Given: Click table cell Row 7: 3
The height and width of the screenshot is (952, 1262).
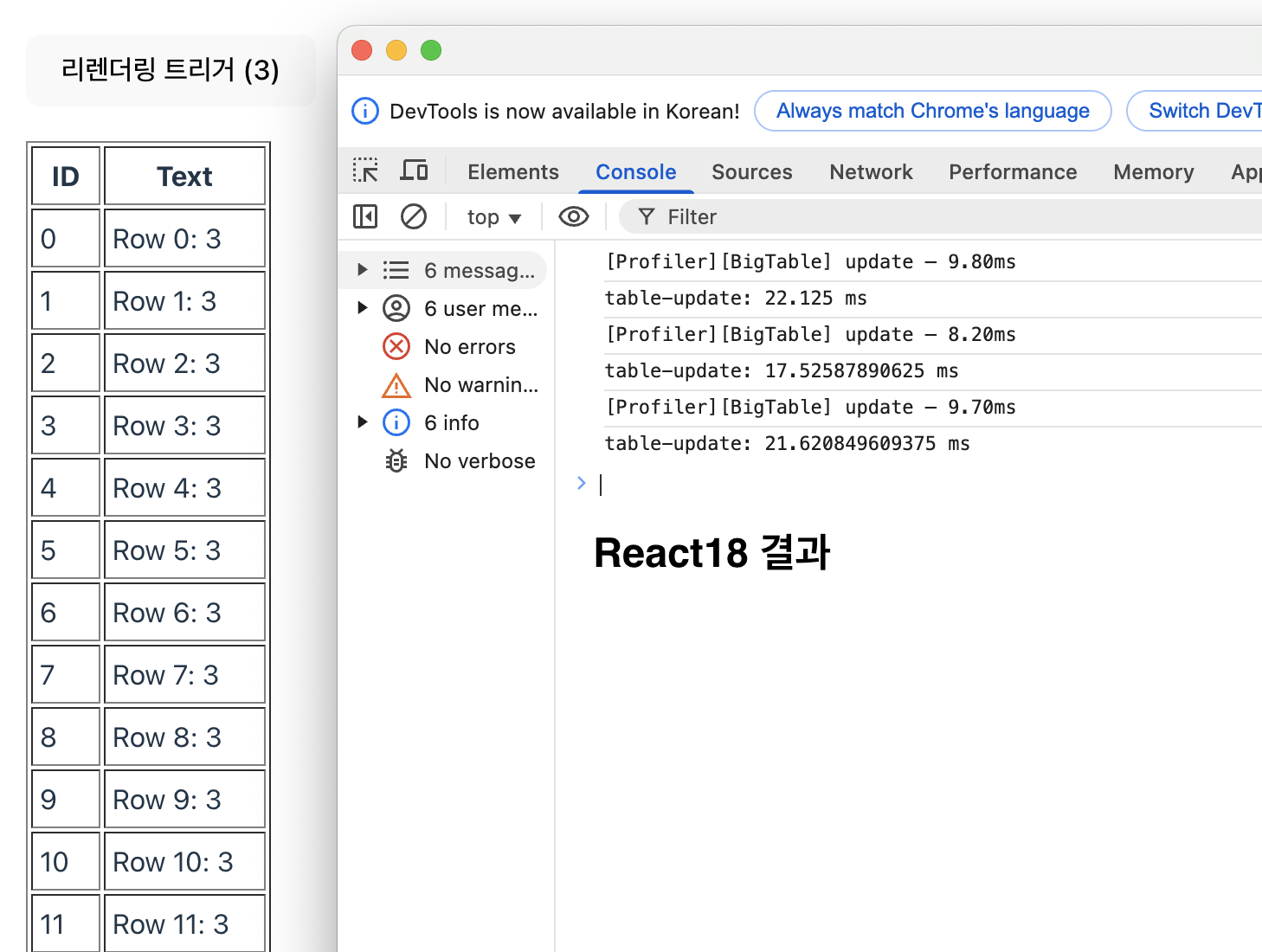Looking at the screenshot, I should click(x=184, y=674).
